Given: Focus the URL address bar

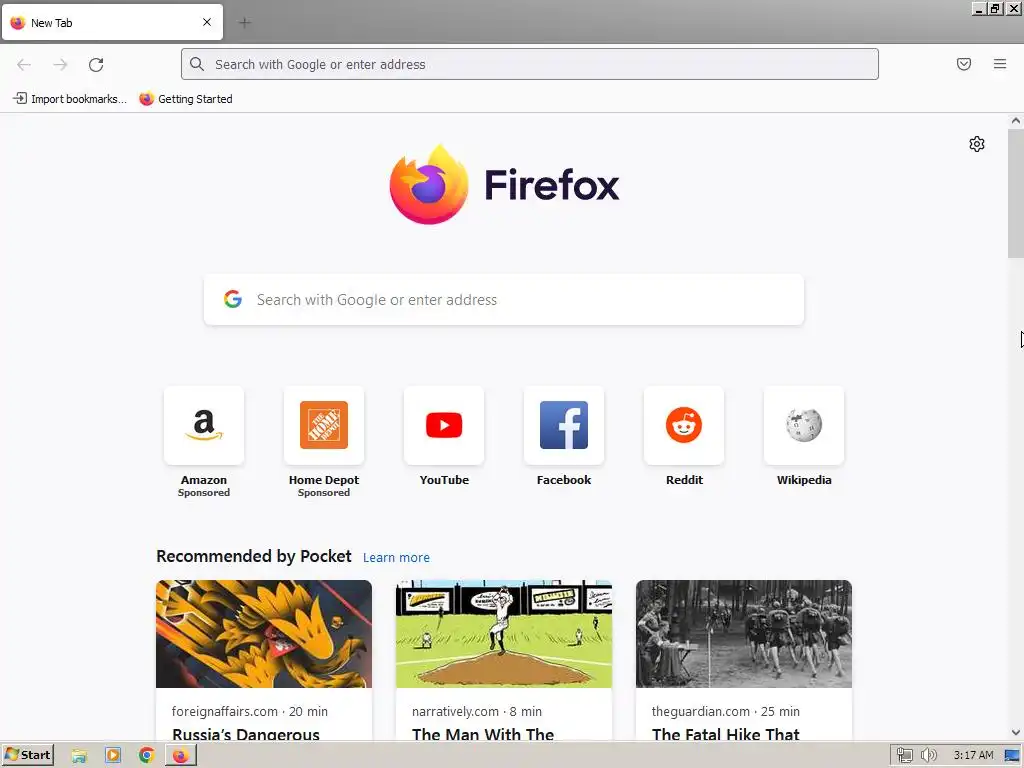Looking at the screenshot, I should click(x=530, y=64).
